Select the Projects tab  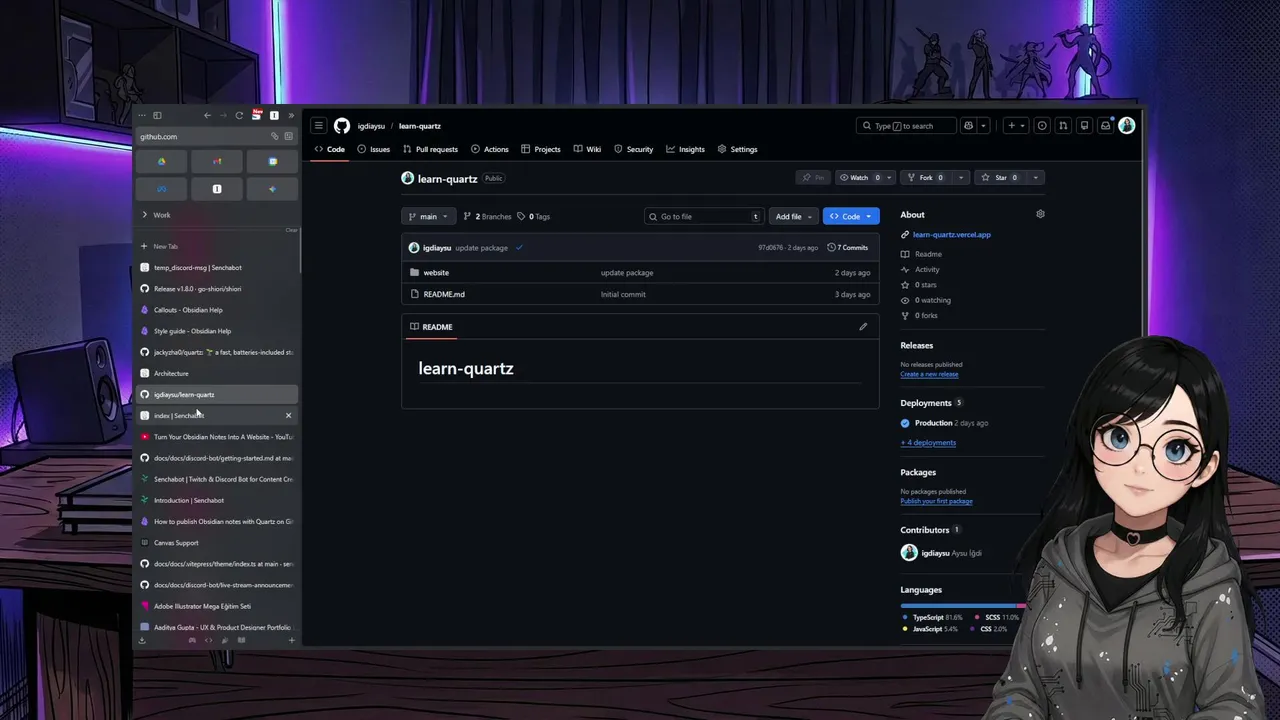coord(541,149)
